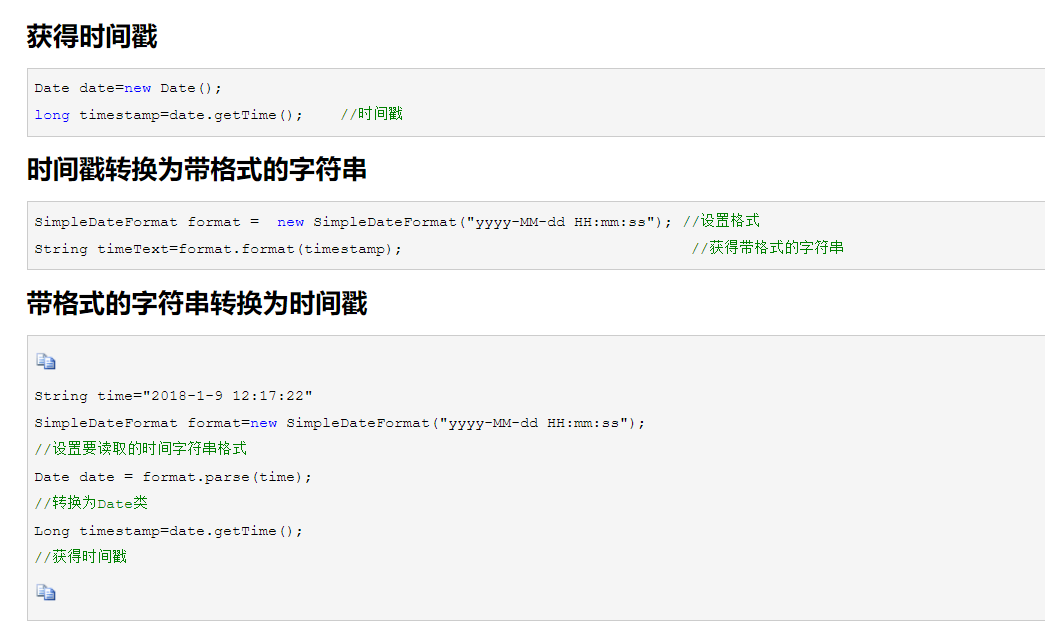Click the green //获得时间戳 comment in the last block
This screenshot has width=1045, height=636.
[81, 557]
